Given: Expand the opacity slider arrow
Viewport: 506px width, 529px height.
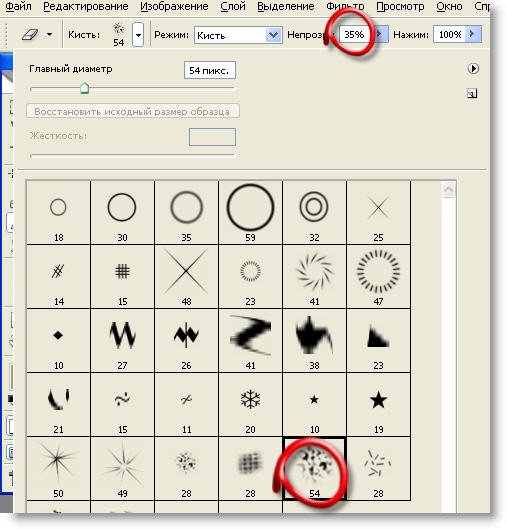Looking at the screenshot, I should point(380,34).
